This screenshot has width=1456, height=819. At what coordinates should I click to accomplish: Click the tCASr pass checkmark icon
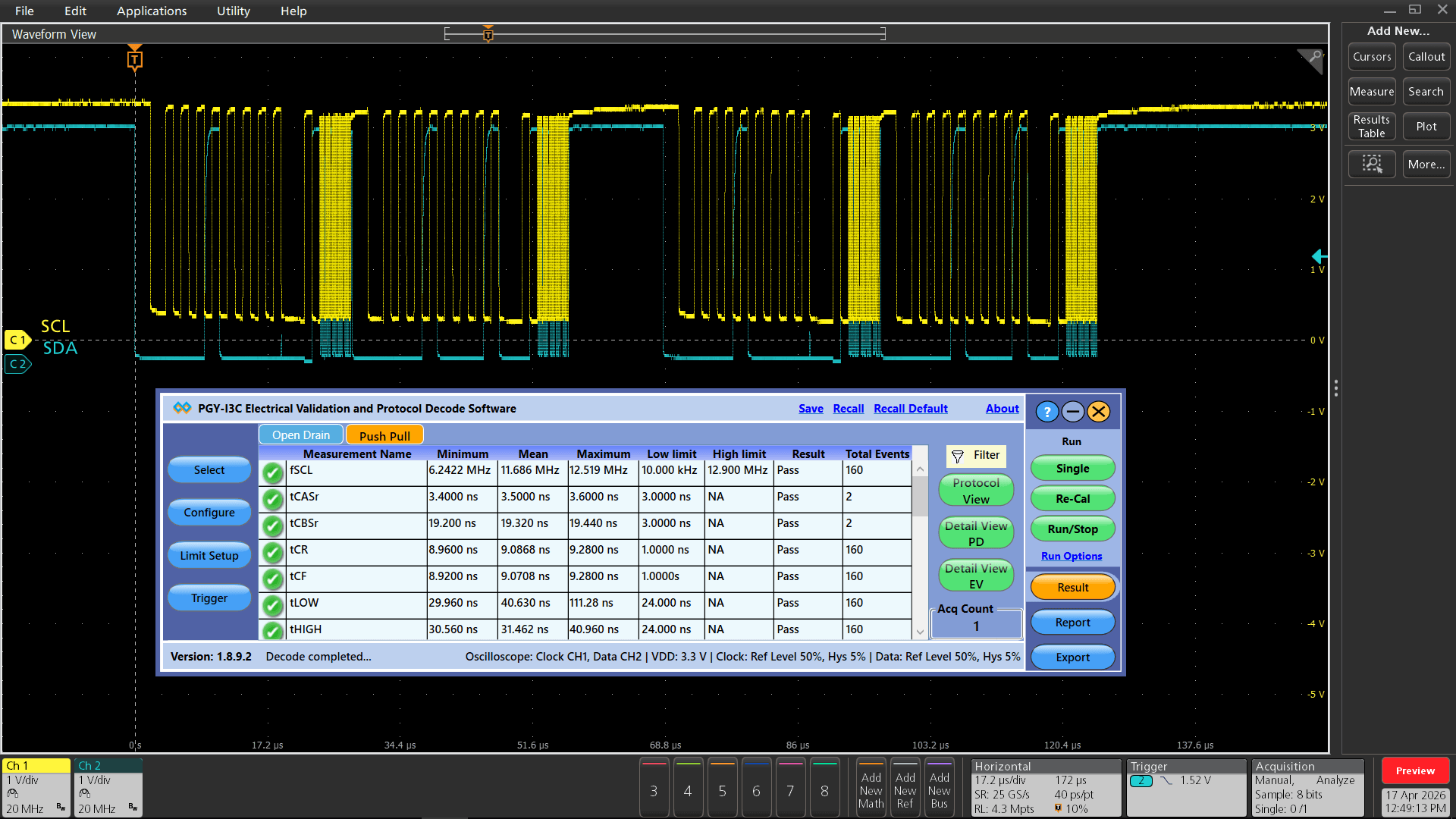[273, 500]
